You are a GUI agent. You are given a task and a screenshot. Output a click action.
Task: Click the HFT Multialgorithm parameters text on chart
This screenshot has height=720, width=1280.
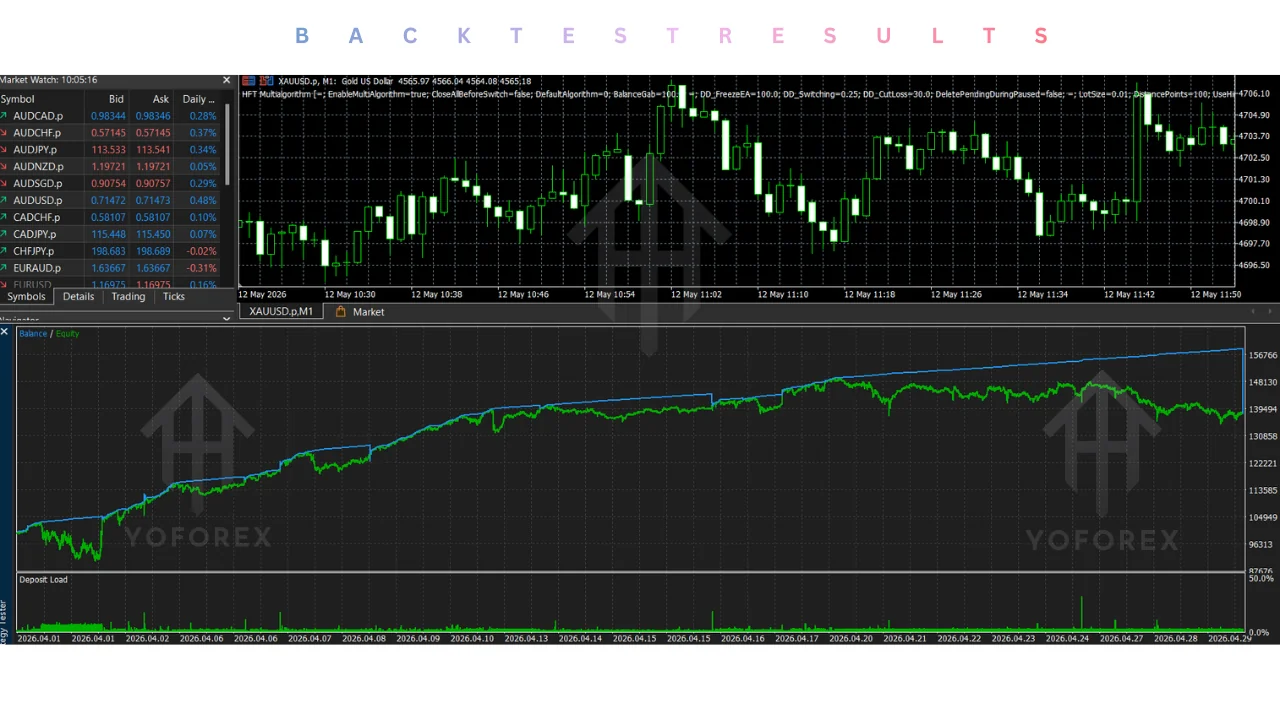pyautogui.click(x=738, y=94)
